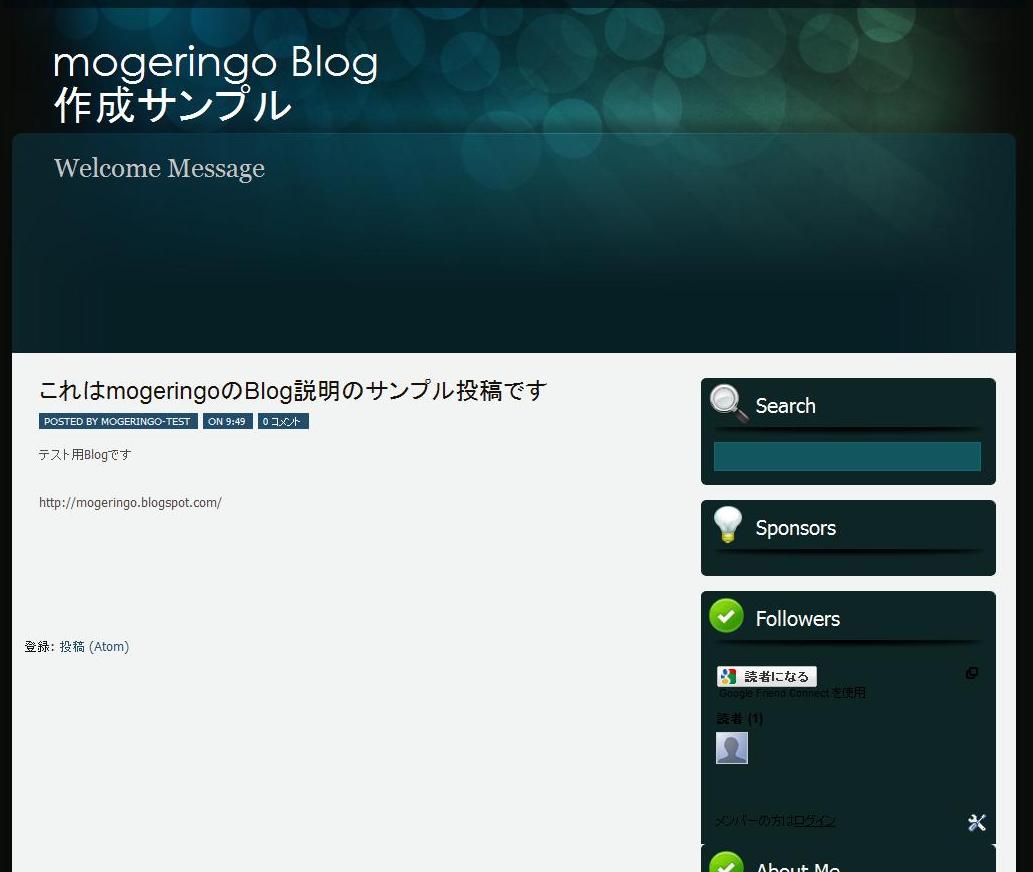
Task: Open the follower avatar thumbnail
Action: click(x=732, y=748)
